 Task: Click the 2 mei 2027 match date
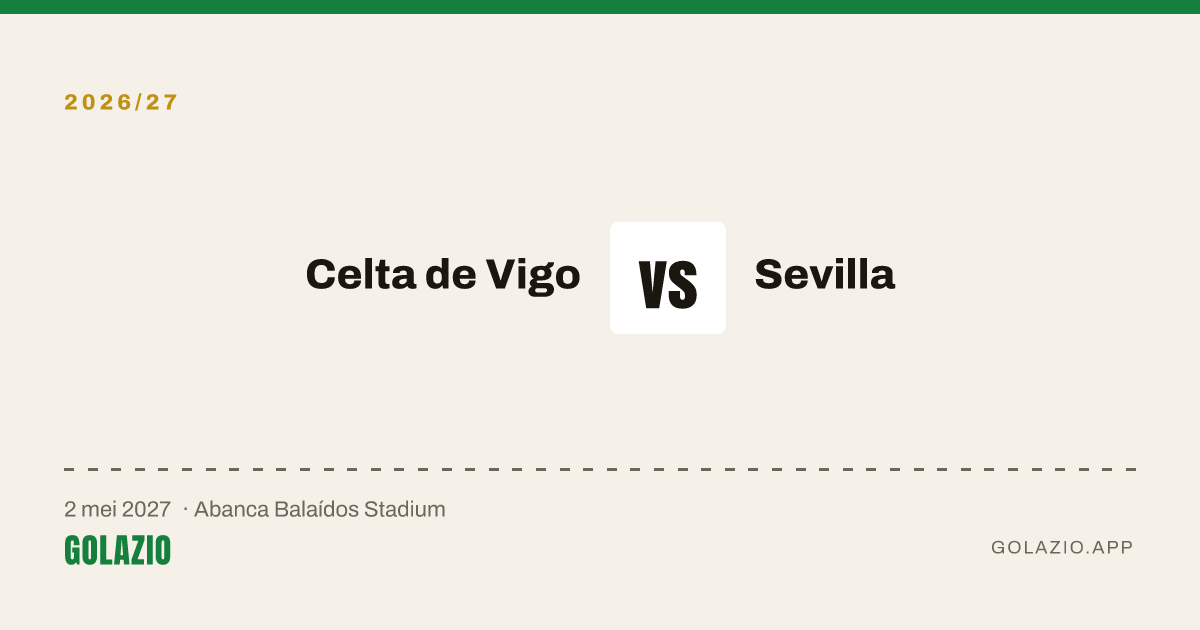pos(117,509)
